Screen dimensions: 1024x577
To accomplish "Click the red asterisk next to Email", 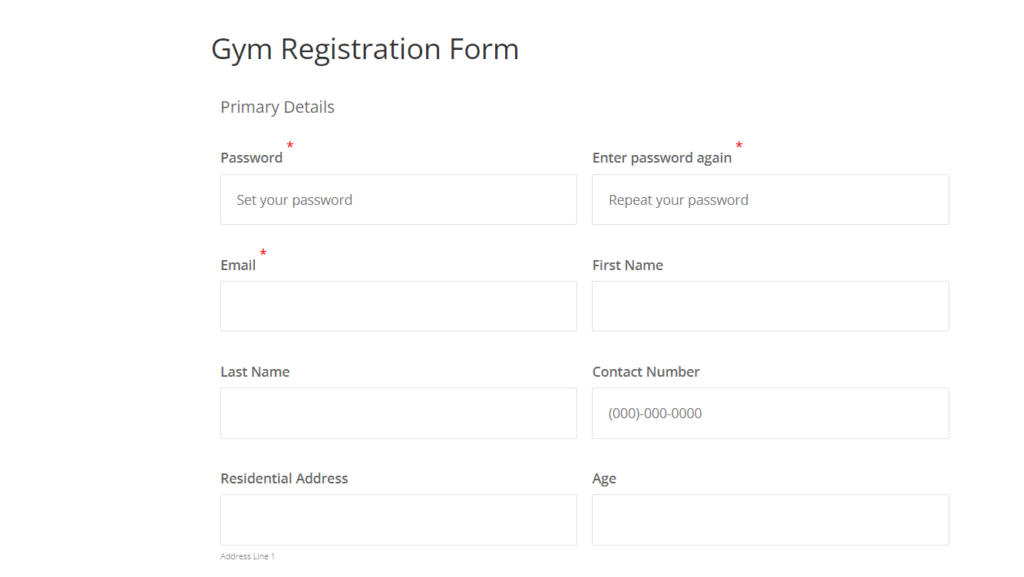I will coord(262,254).
